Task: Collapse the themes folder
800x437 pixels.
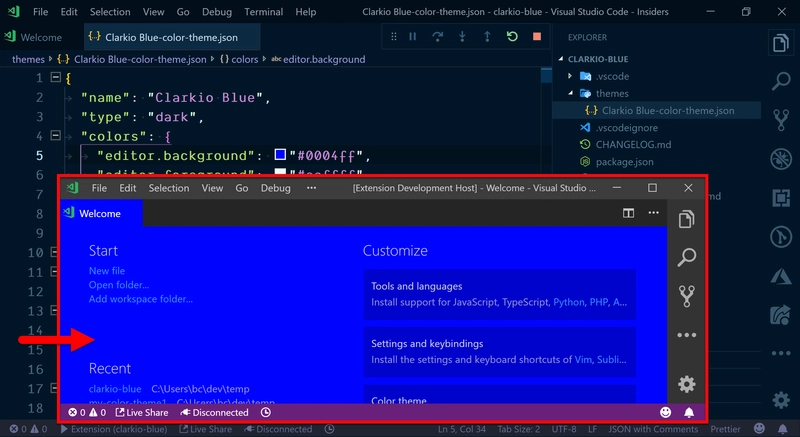Action: click(570, 93)
